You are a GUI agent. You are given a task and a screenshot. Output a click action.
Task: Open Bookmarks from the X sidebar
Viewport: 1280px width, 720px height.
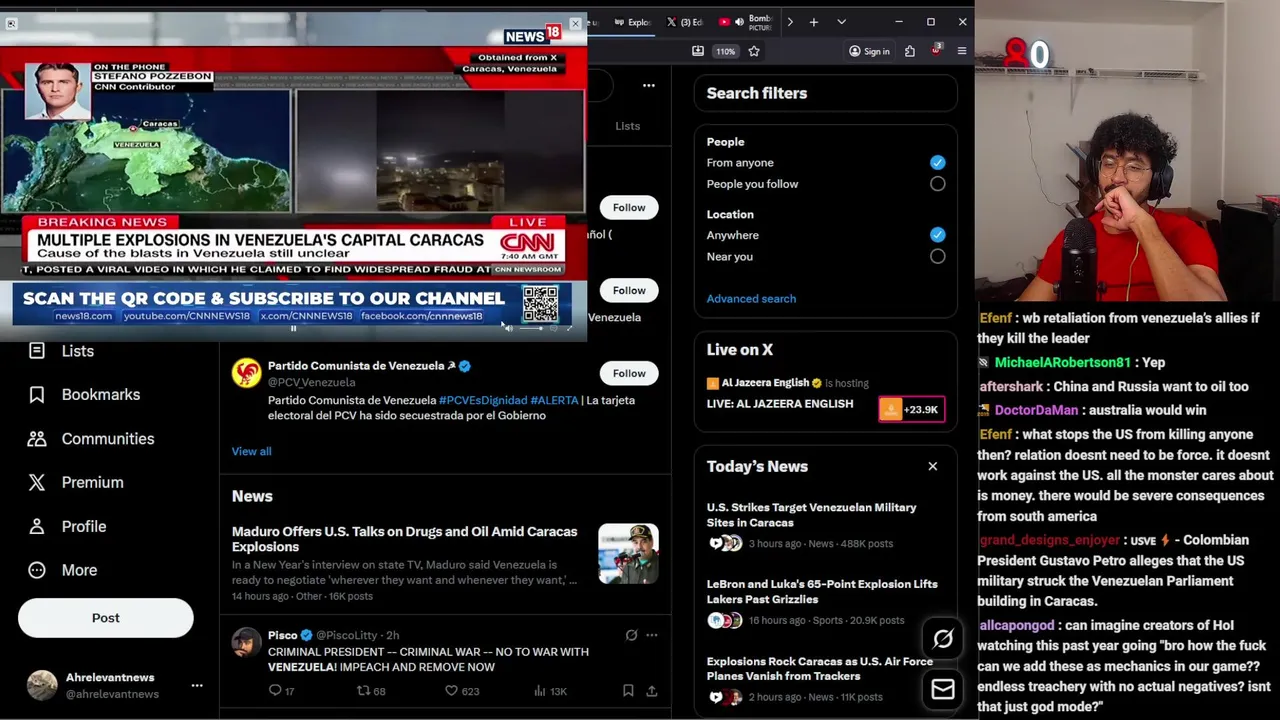point(84,395)
